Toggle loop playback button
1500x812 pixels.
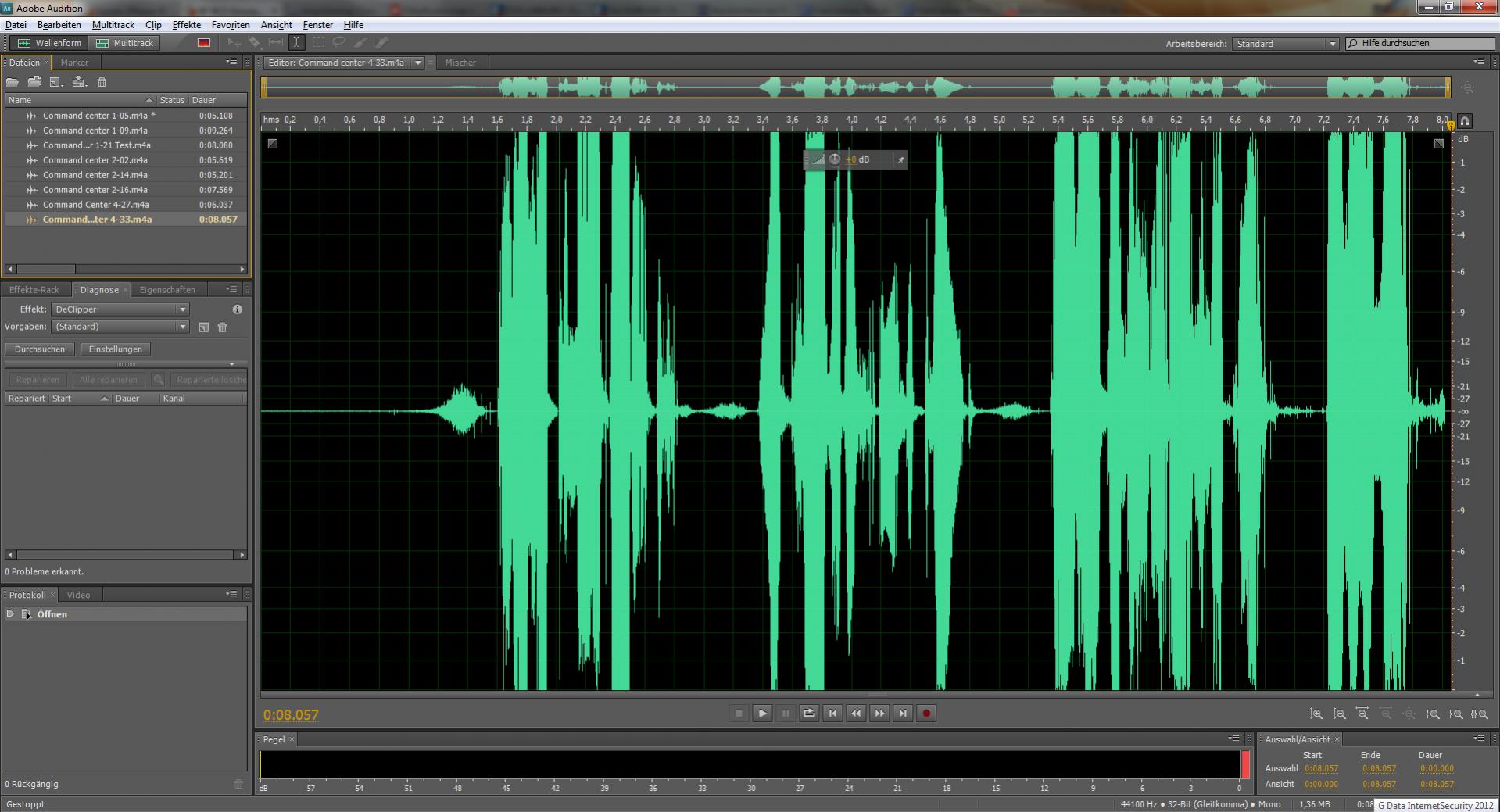(809, 714)
